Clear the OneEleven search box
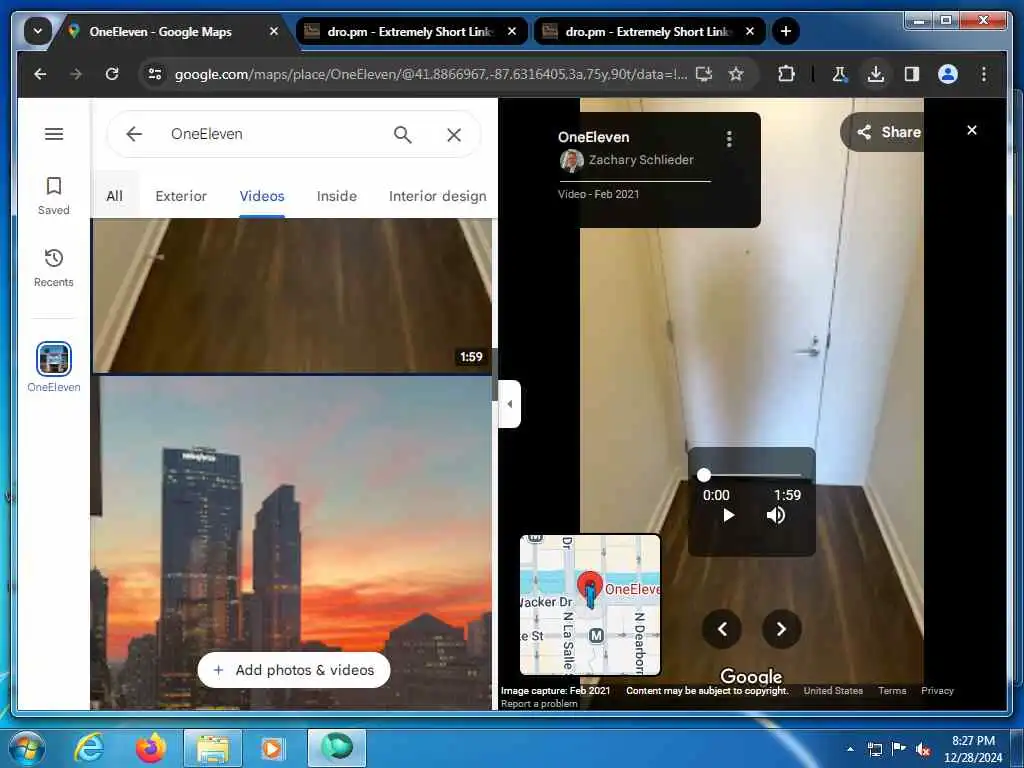This screenshot has height=768, width=1024. pos(454,135)
